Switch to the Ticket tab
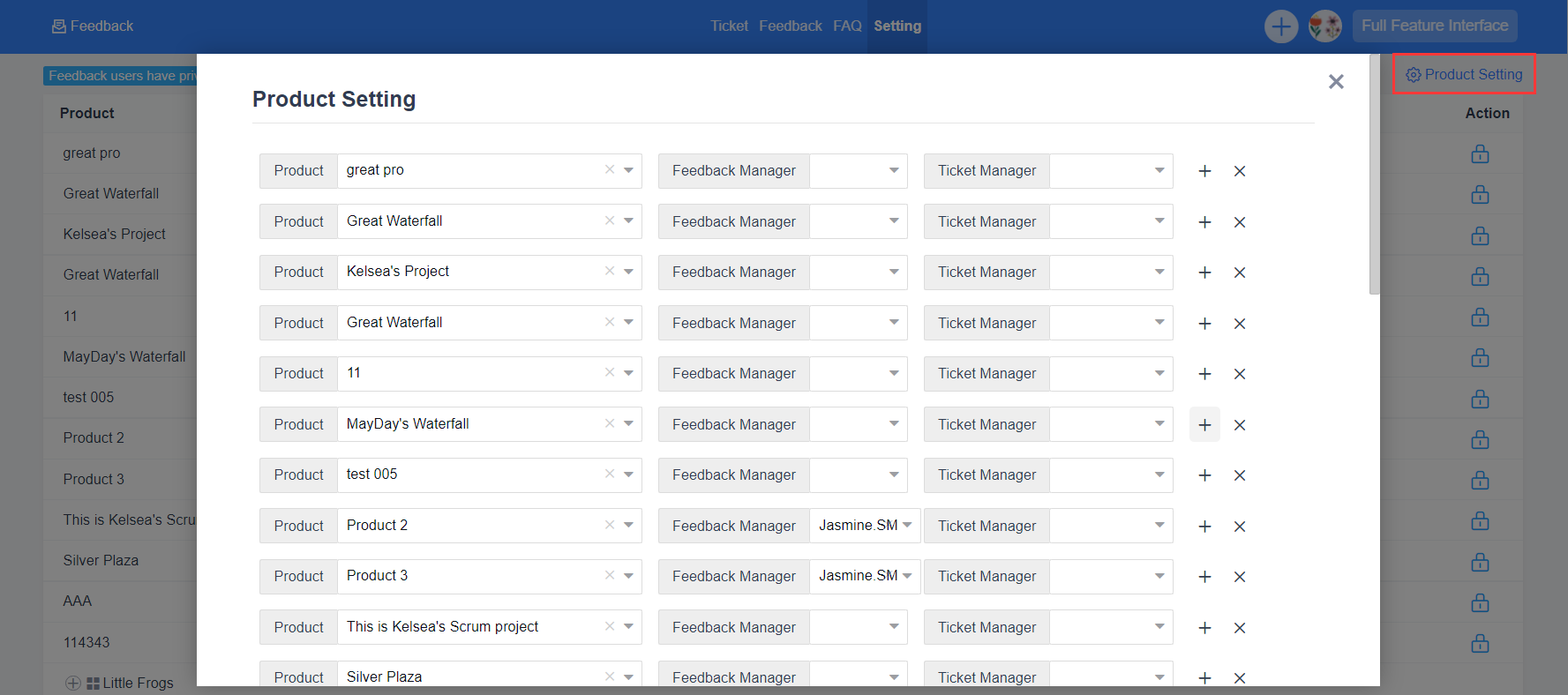The width and height of the screenshot is (1568, 695). (x=729, y=26)
